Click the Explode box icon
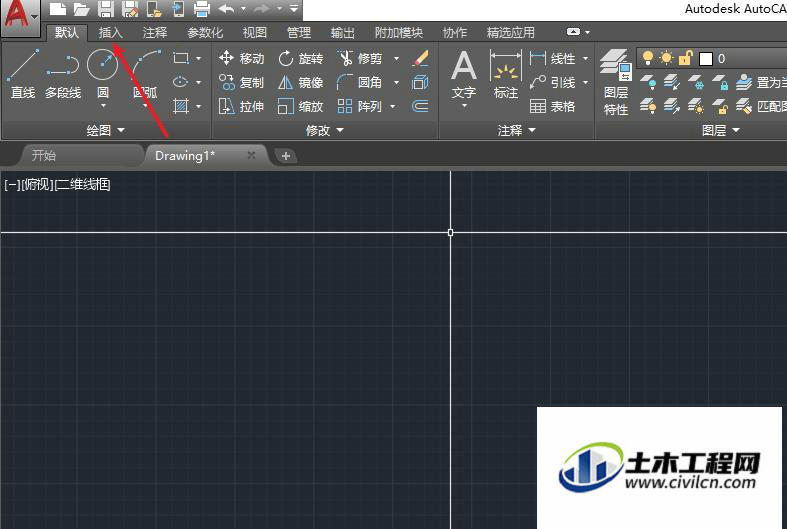787x529 pixels. tap(421, 82)
